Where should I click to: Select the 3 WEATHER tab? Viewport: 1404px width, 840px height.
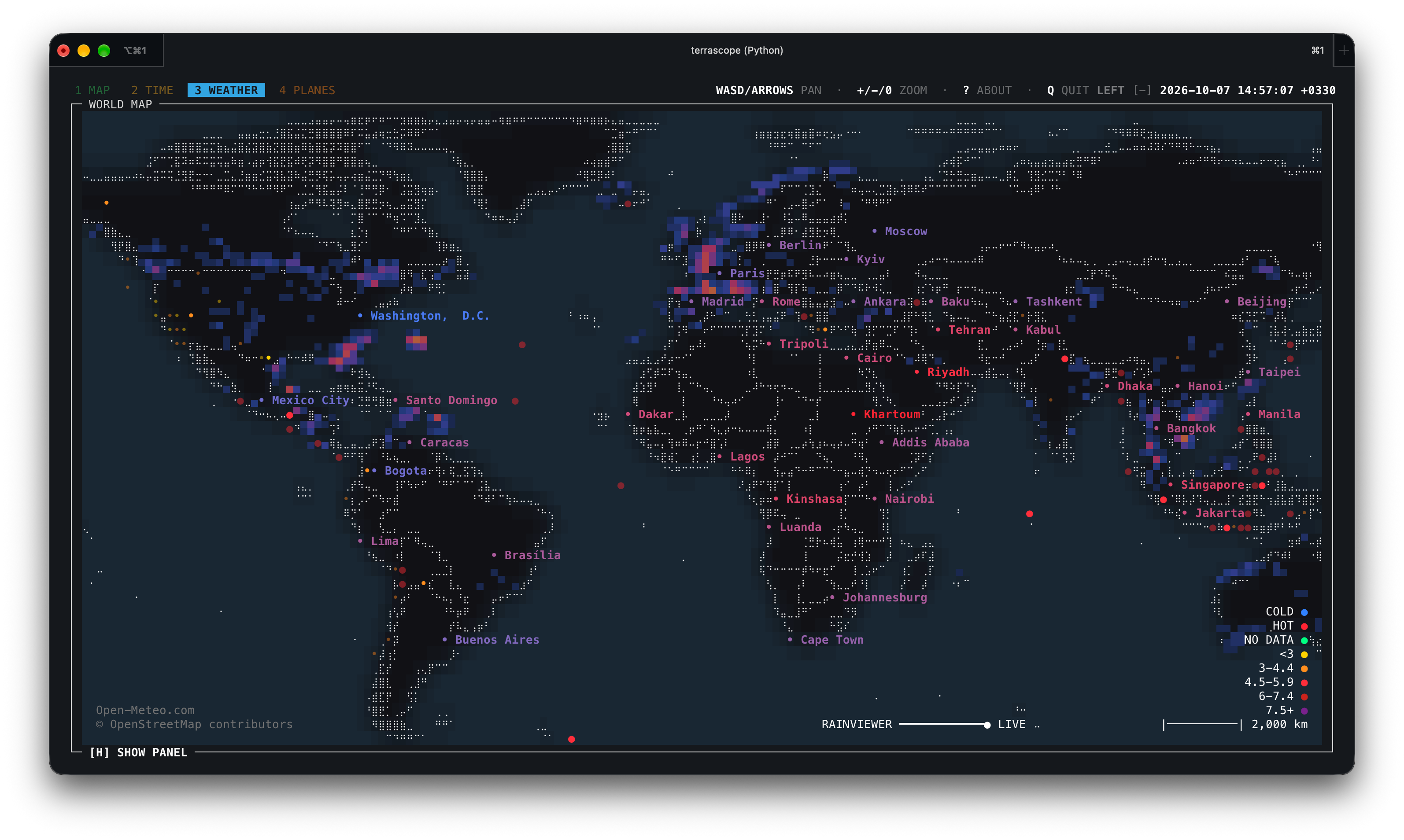pos(226,90)
